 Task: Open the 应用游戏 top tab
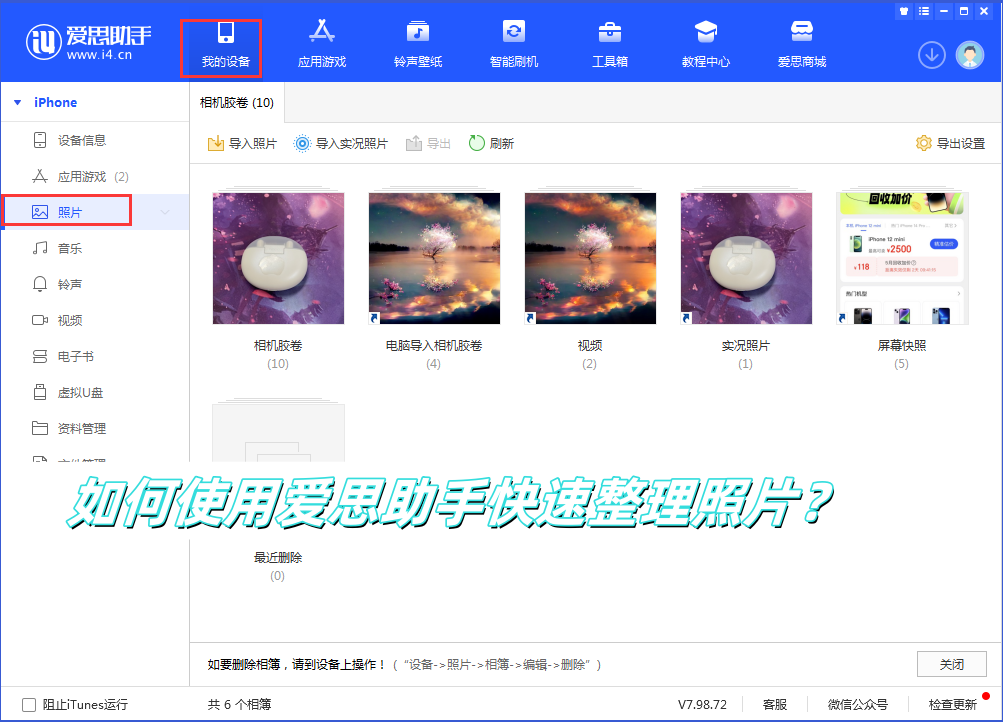tap(322, 45)
